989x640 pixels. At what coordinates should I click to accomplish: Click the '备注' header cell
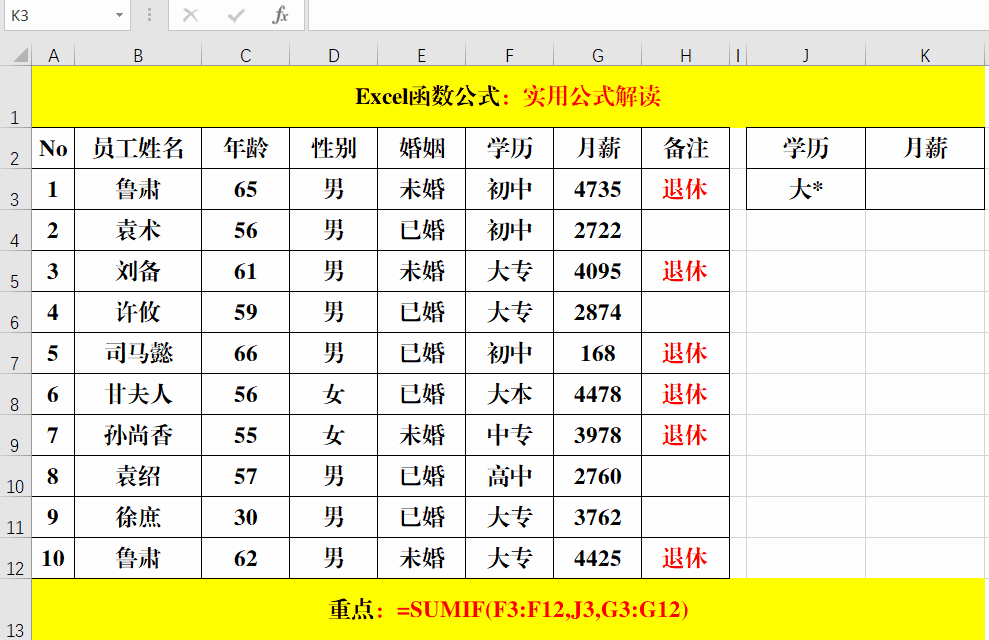click(686, 148)
